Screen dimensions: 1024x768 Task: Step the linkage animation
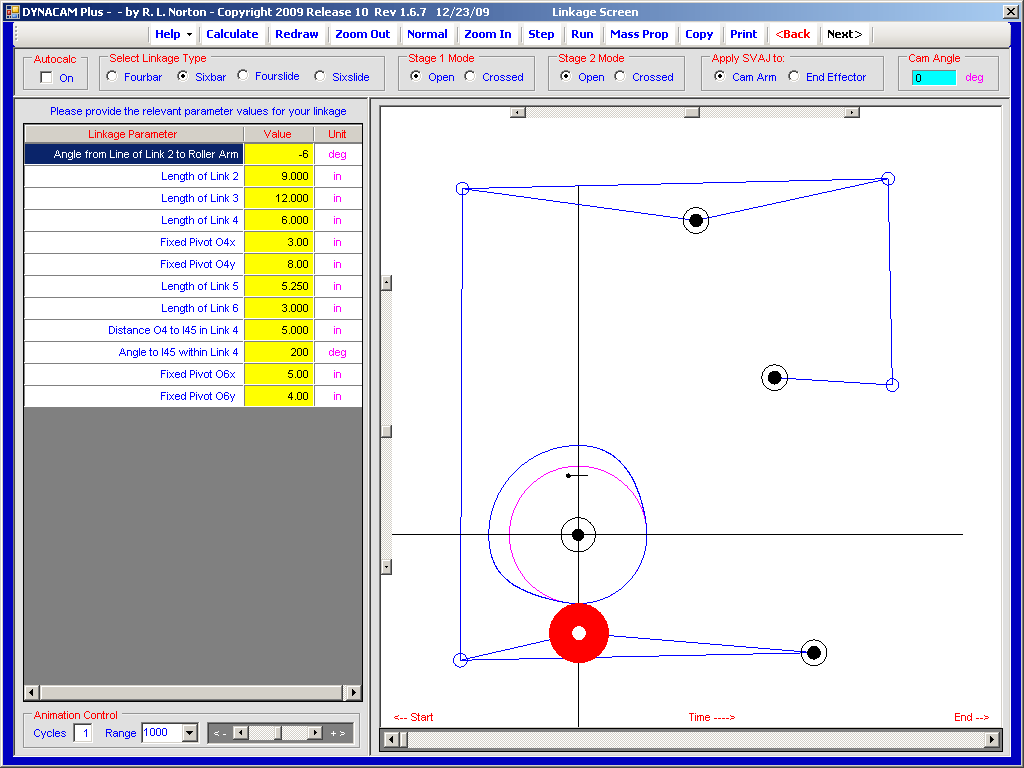coord(541,34)
